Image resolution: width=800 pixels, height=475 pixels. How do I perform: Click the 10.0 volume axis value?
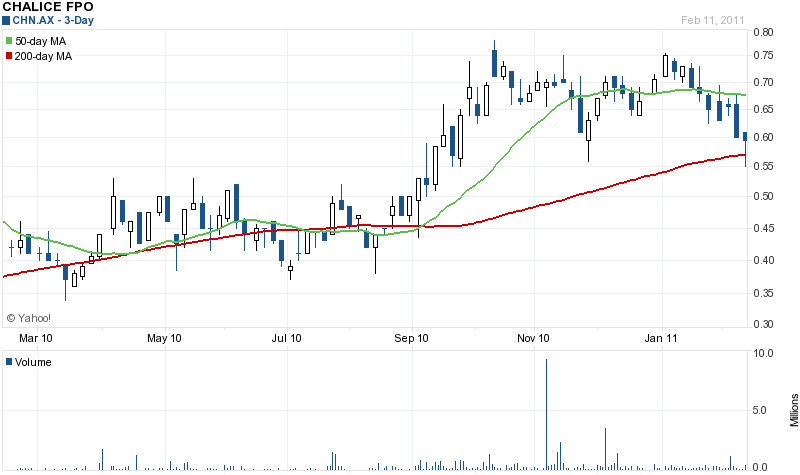click(763, 353)
